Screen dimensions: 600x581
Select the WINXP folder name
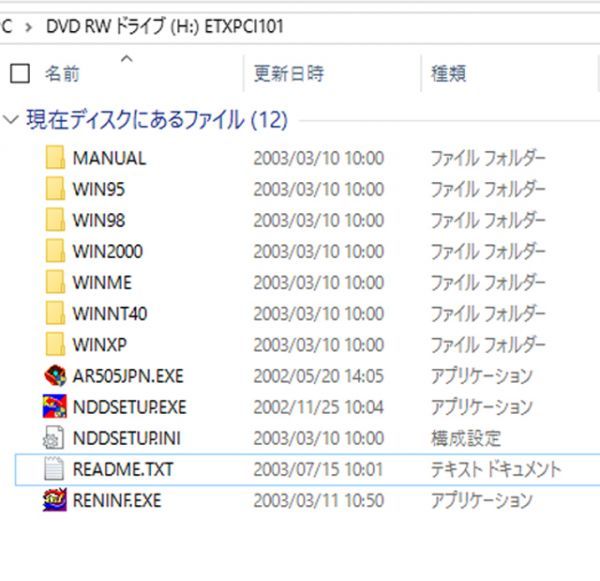[99, 345]
